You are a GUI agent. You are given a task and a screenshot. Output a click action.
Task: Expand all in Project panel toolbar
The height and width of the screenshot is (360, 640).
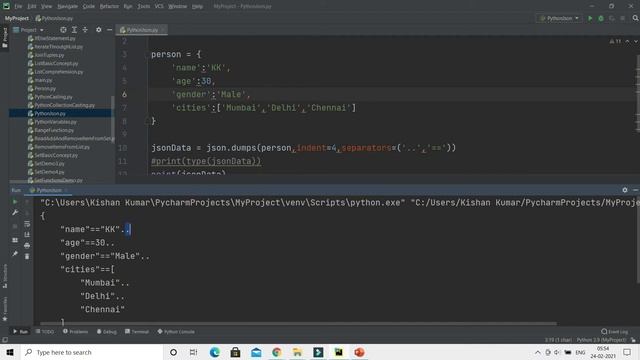[x=74, y=30]
